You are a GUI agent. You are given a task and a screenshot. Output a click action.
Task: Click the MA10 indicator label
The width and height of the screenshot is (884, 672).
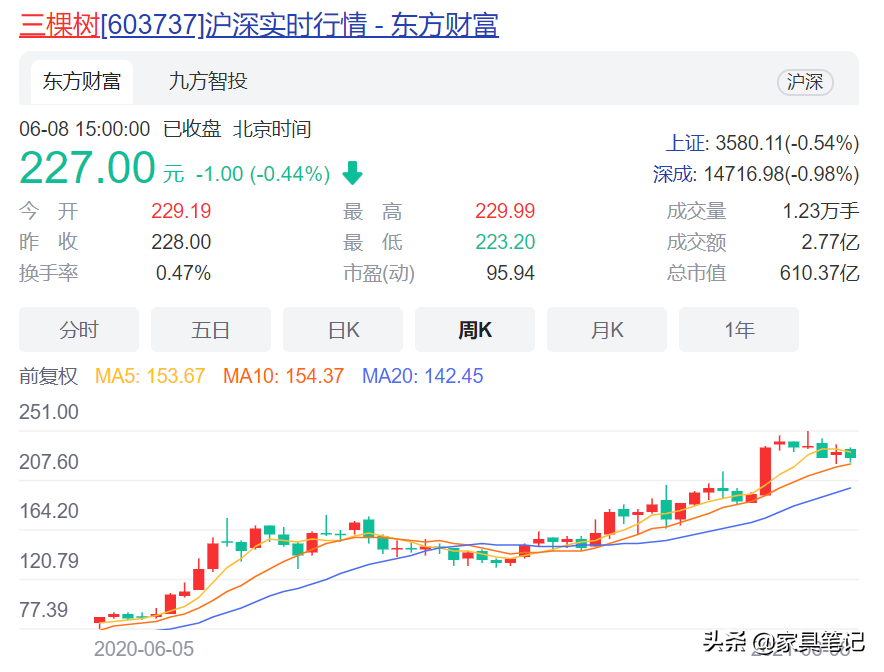tap(283, 377)
